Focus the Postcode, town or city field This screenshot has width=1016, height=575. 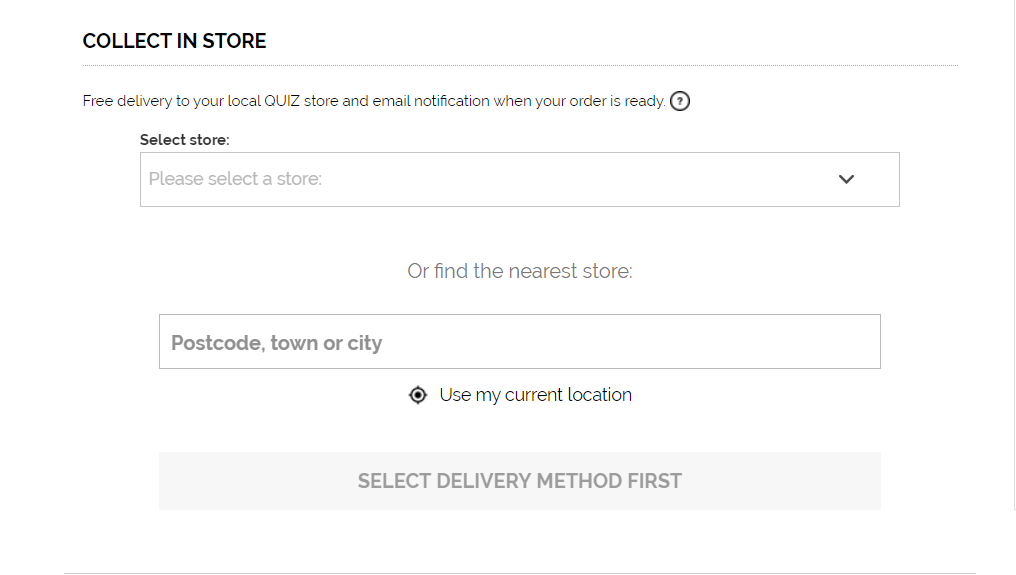pos(520,342)
